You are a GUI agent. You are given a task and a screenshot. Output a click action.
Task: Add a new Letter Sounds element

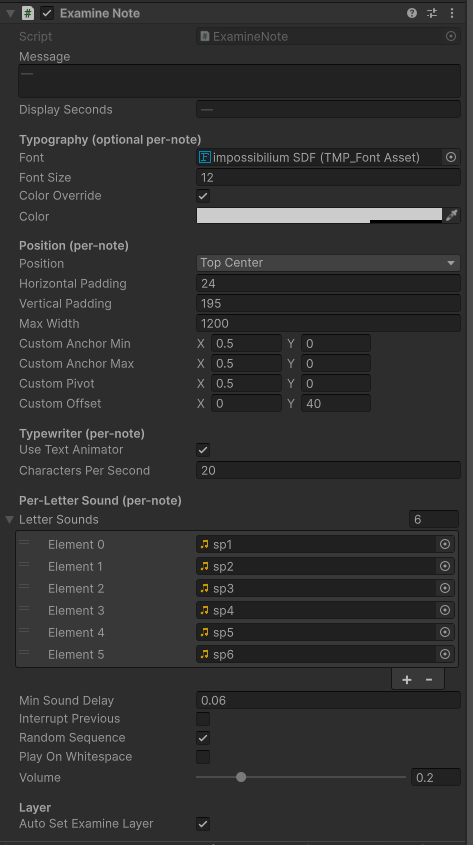coord(407,680)
